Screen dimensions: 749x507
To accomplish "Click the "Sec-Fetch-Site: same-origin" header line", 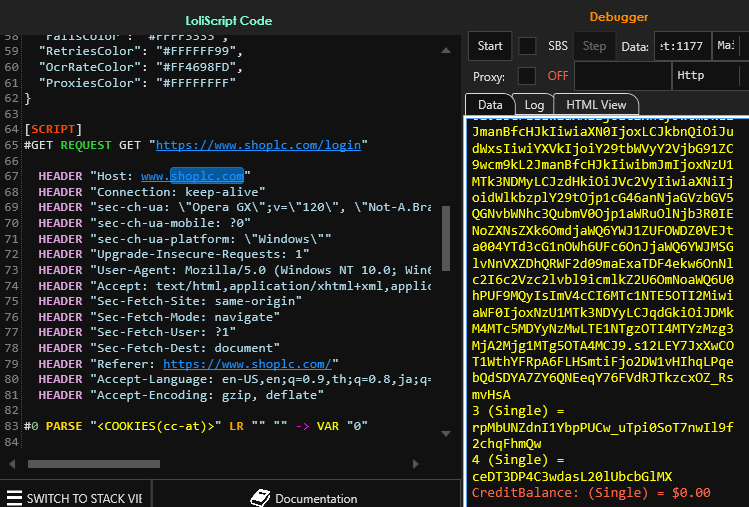I will pos(170,301).
